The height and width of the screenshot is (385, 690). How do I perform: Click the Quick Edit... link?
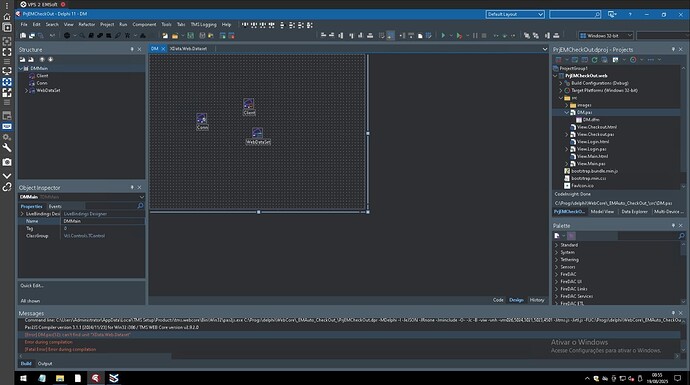pos(32,286)
